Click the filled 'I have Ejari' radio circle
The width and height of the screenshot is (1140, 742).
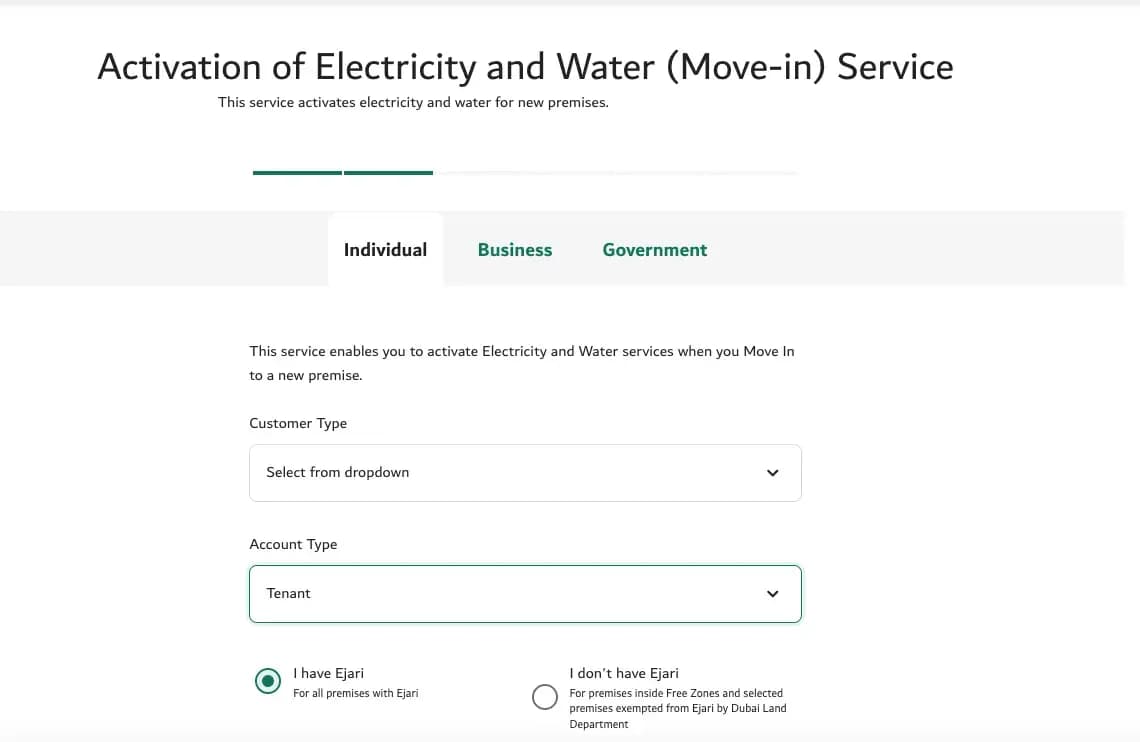click(x=267, y=680)
